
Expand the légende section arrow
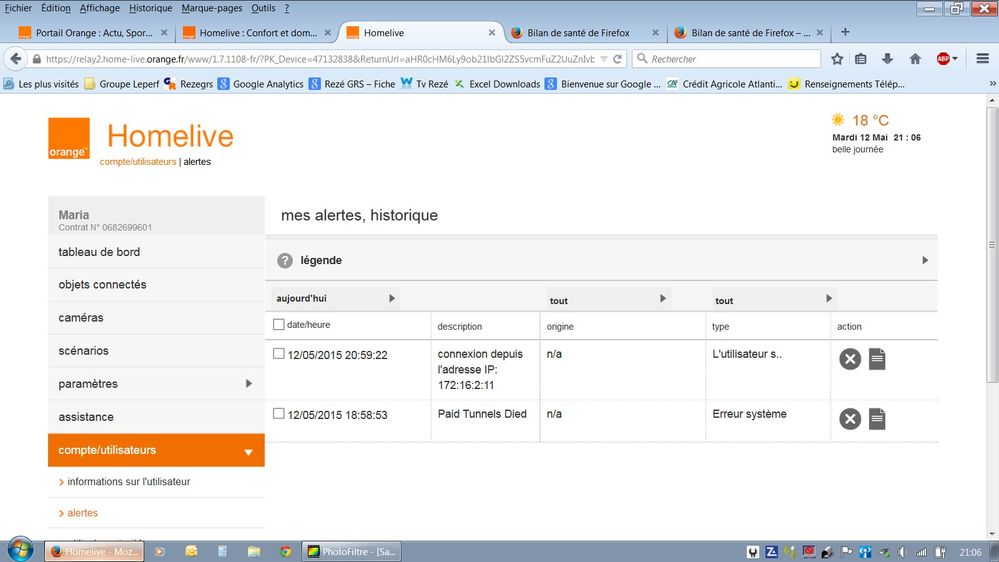coord(925,261)
